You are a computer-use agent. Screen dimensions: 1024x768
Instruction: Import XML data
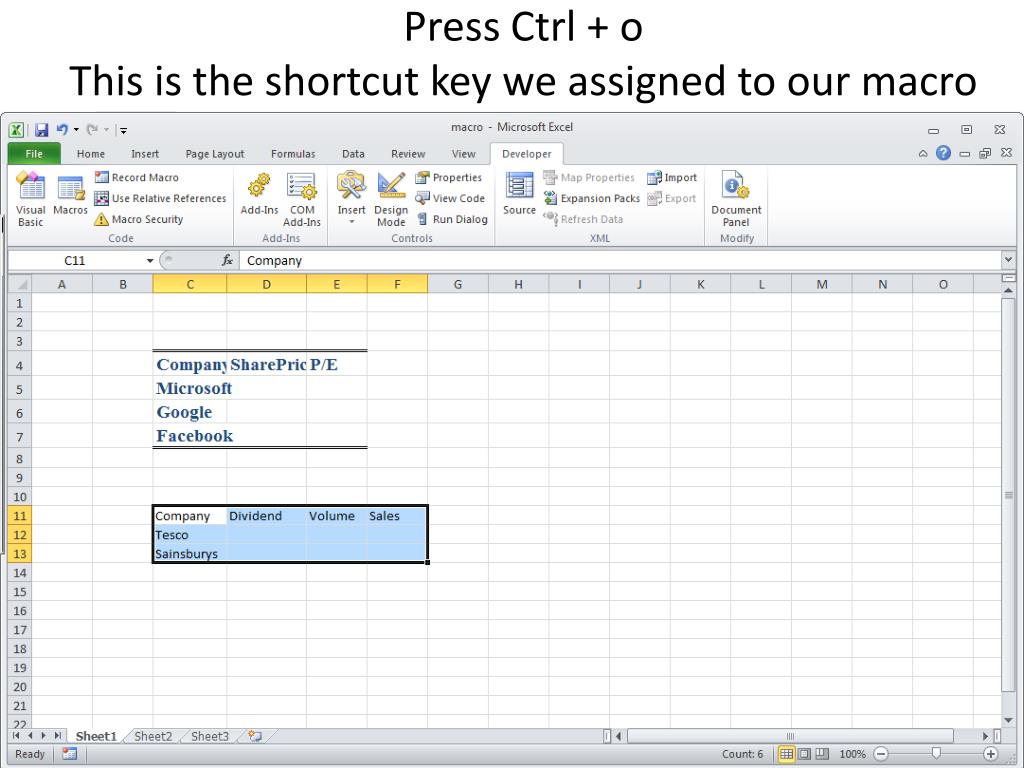[672, 177]
